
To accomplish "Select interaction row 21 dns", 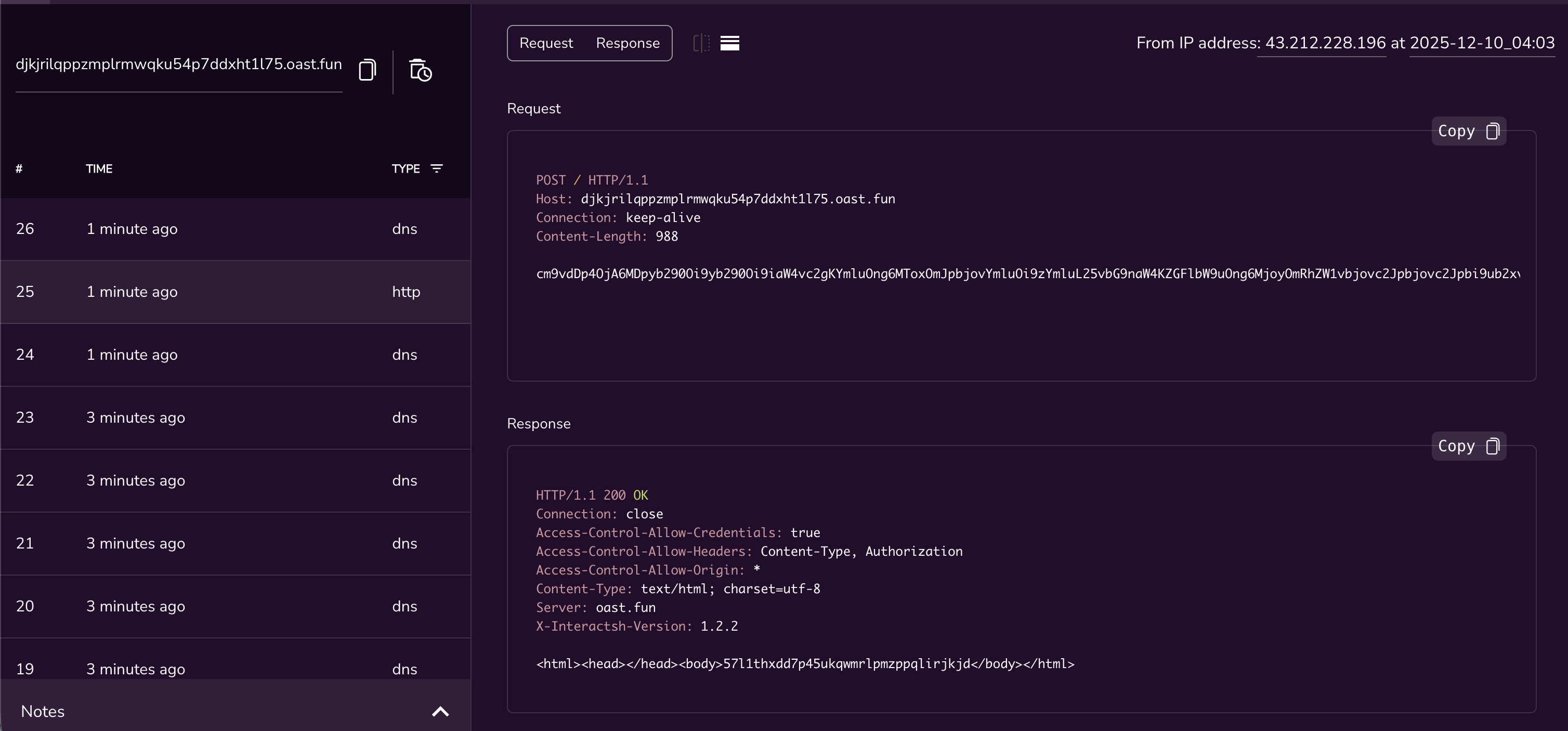I will tap(235, 543).
